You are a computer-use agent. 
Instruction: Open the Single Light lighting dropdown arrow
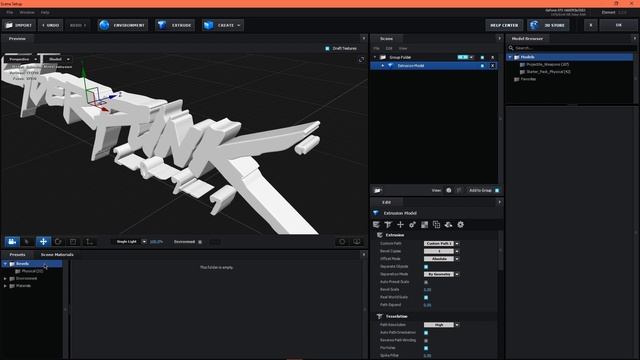click(x=144, y=242)
